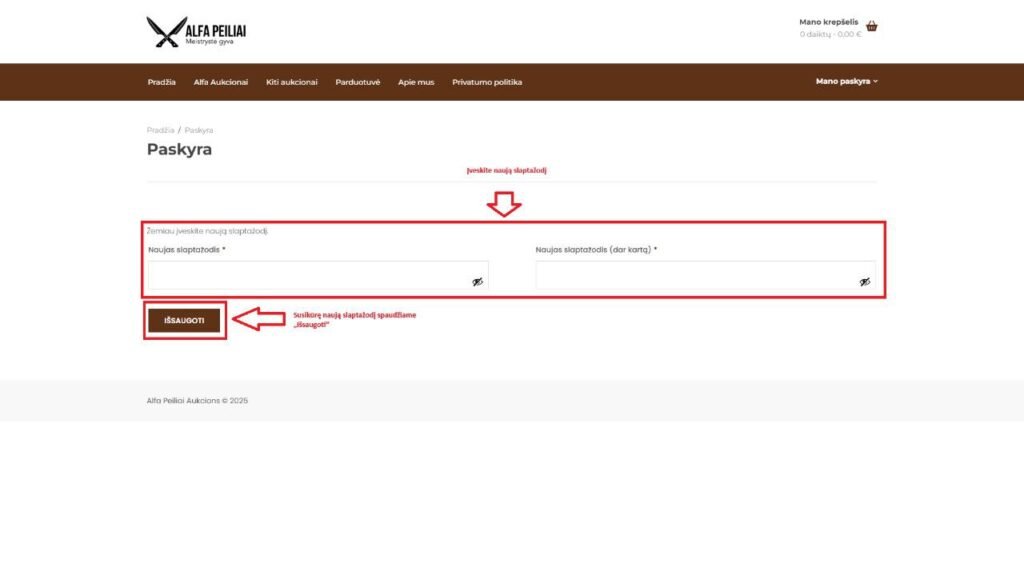Screen dimensions: 1024x567
Task: Open the Parduotuvė menu item
Action: click(358, 82)
